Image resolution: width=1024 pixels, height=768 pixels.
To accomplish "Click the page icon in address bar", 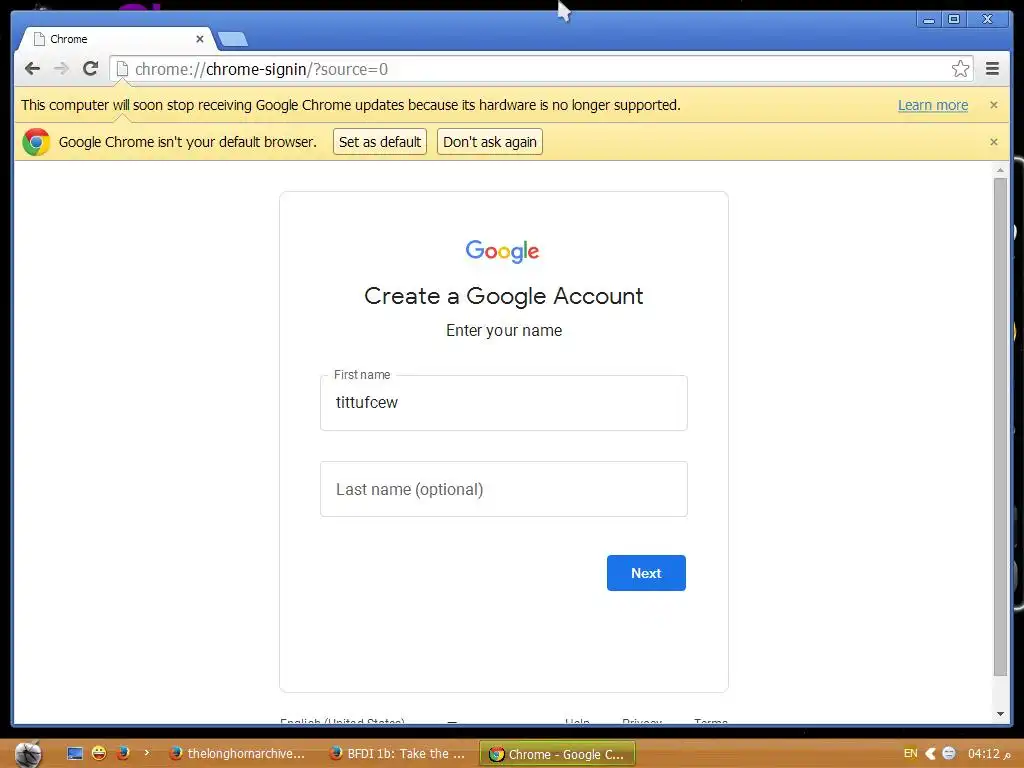I will [x=122, y=69].
